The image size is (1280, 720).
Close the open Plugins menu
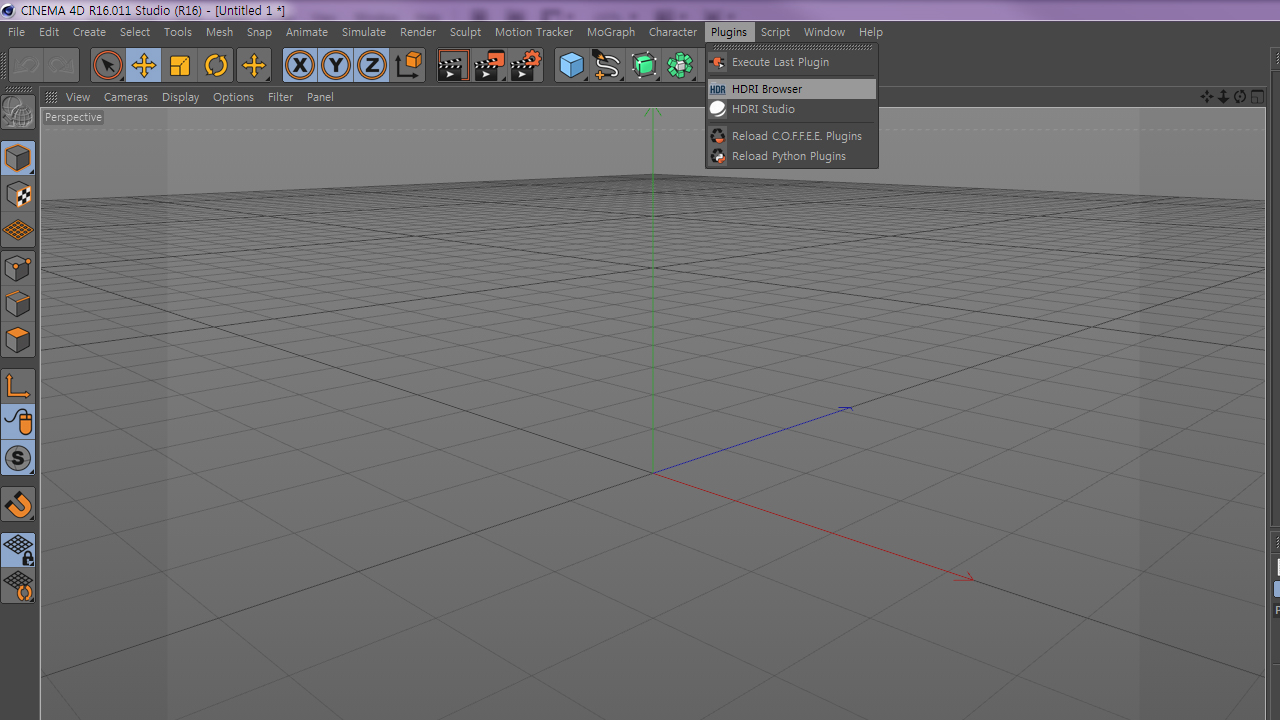point(729,32)
